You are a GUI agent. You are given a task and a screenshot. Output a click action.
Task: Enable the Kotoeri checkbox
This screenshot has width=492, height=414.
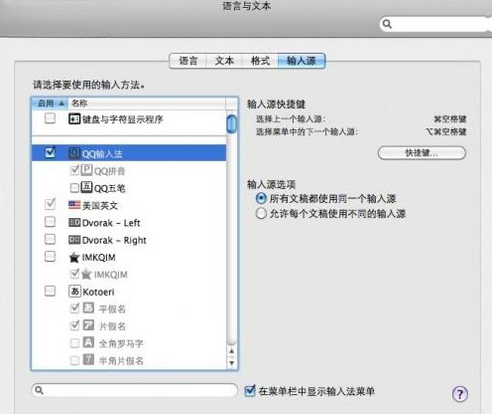(x=50, y=291)
